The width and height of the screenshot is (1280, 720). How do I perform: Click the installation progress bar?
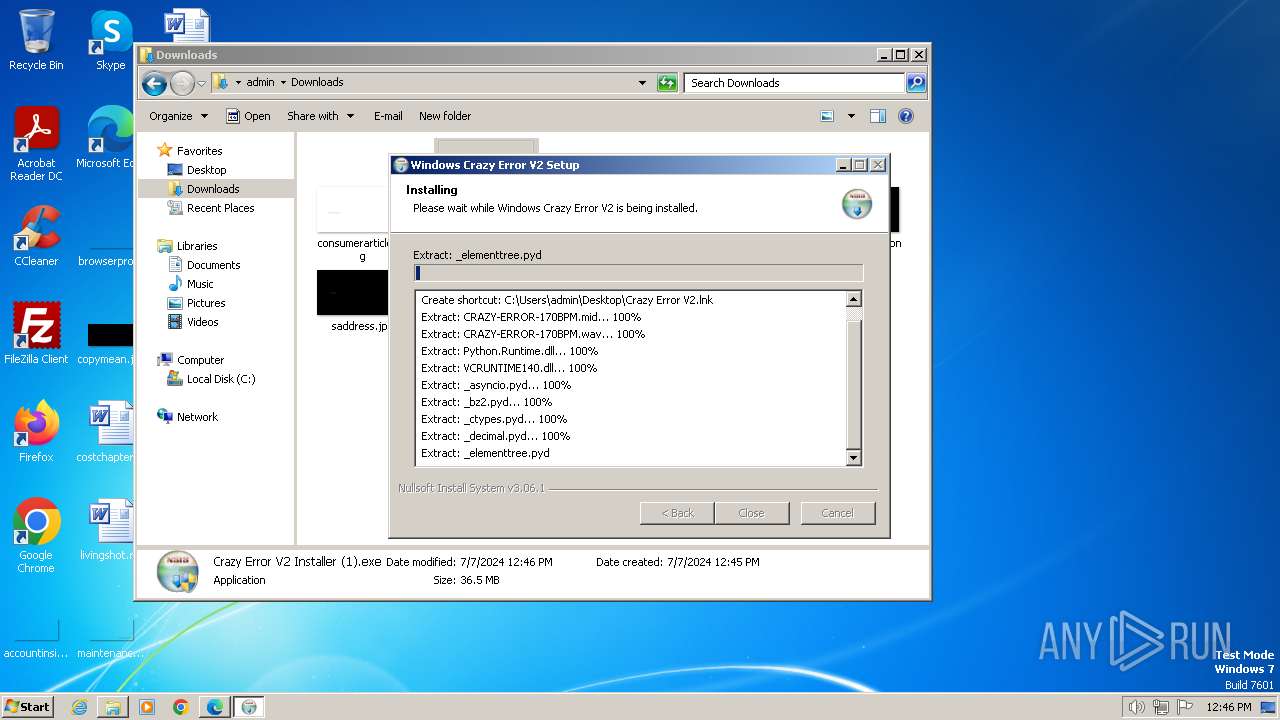638,273
